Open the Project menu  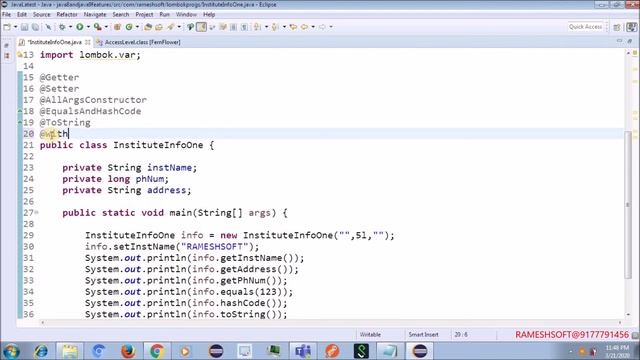tap(144, 15)
